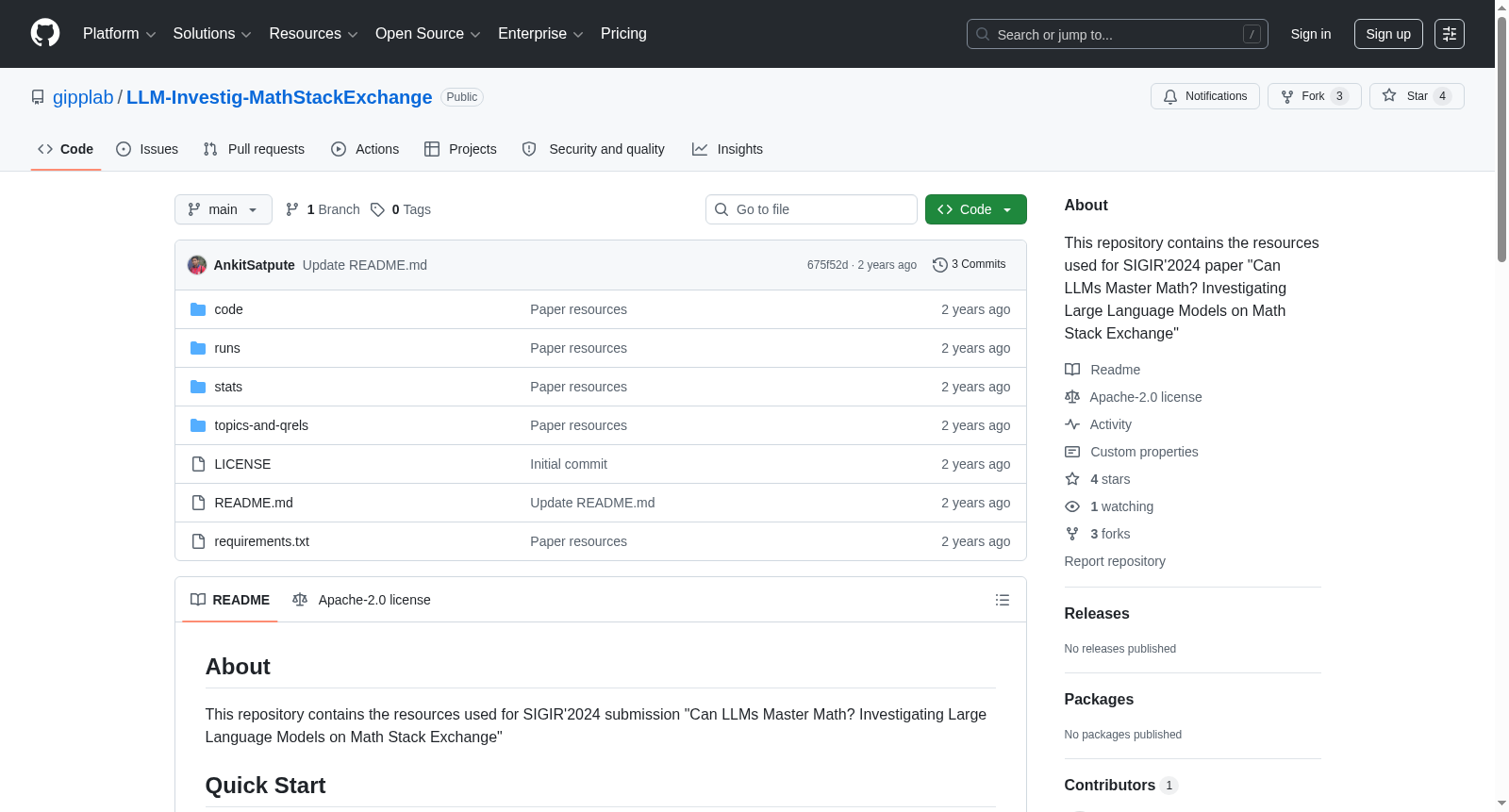Click the Notifications bell button
This screenshot has width=1509, height=812.
tap(1204, 96)
